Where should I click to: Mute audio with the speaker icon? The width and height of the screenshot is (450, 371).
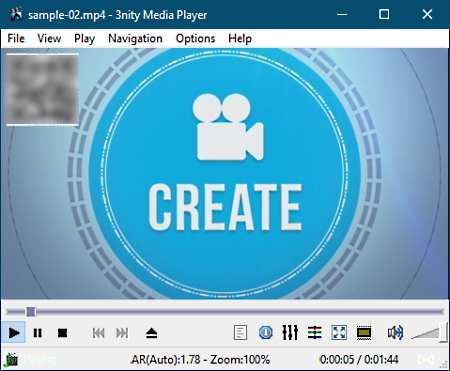[x=395, y=332]
